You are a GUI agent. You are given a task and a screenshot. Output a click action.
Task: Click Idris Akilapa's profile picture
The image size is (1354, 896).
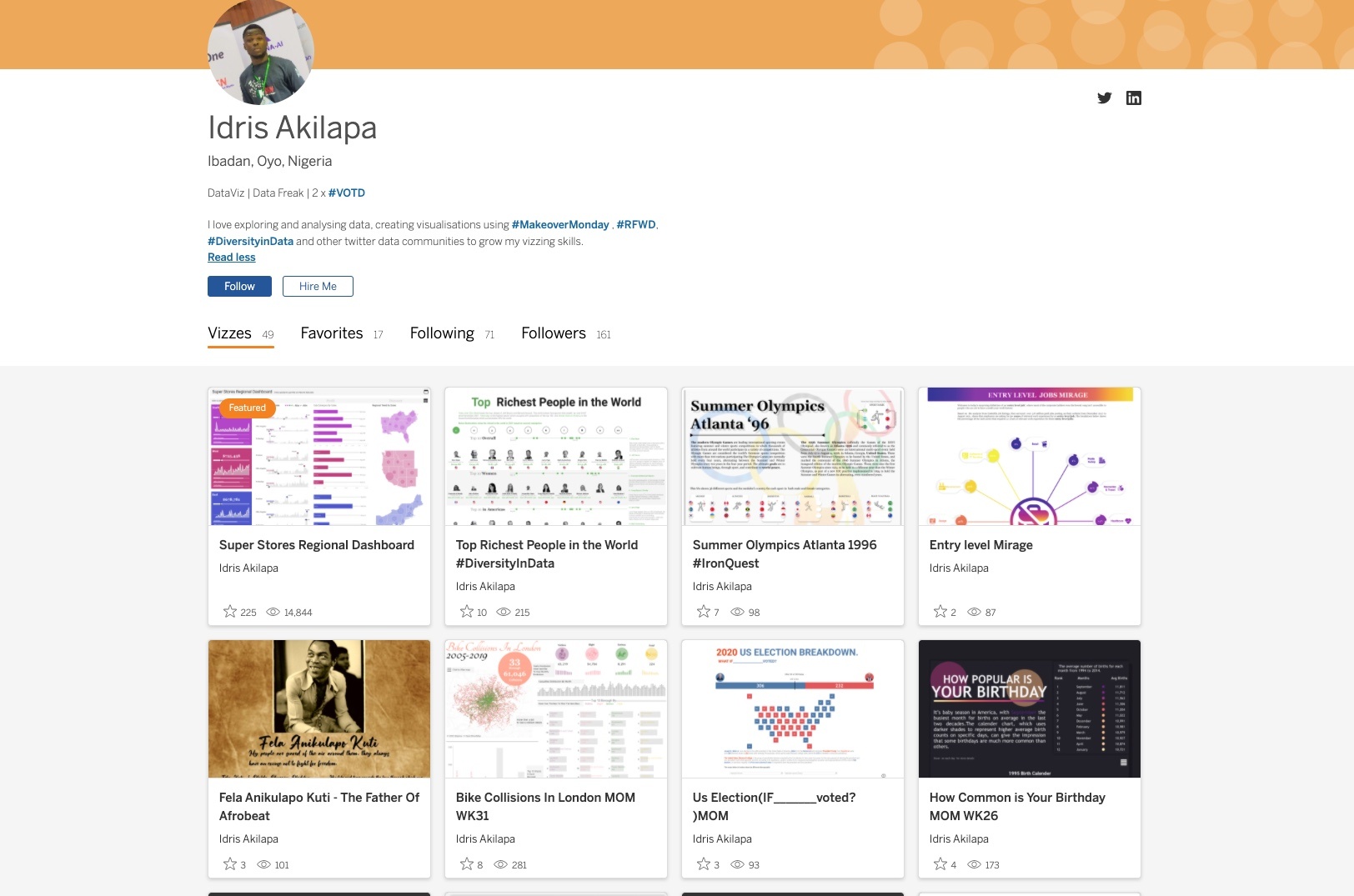click(x=261, y=52)
